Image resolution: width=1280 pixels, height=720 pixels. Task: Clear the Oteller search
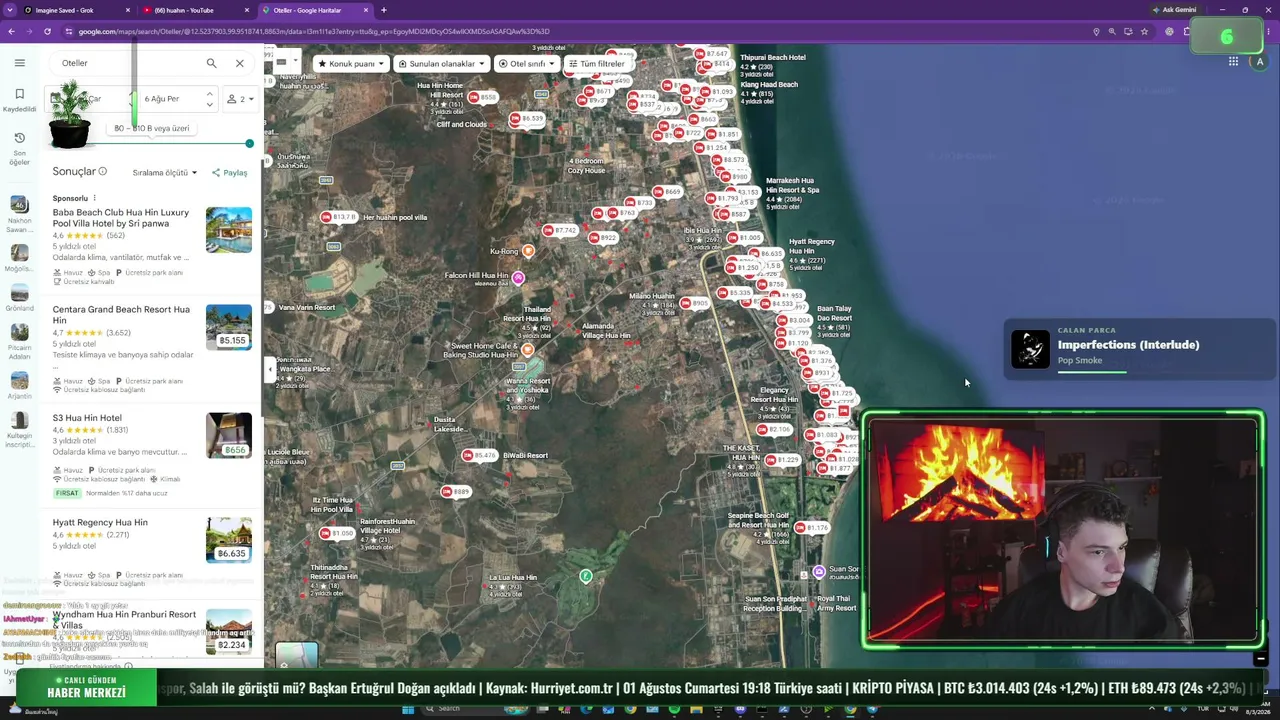[x=240, y=63]
